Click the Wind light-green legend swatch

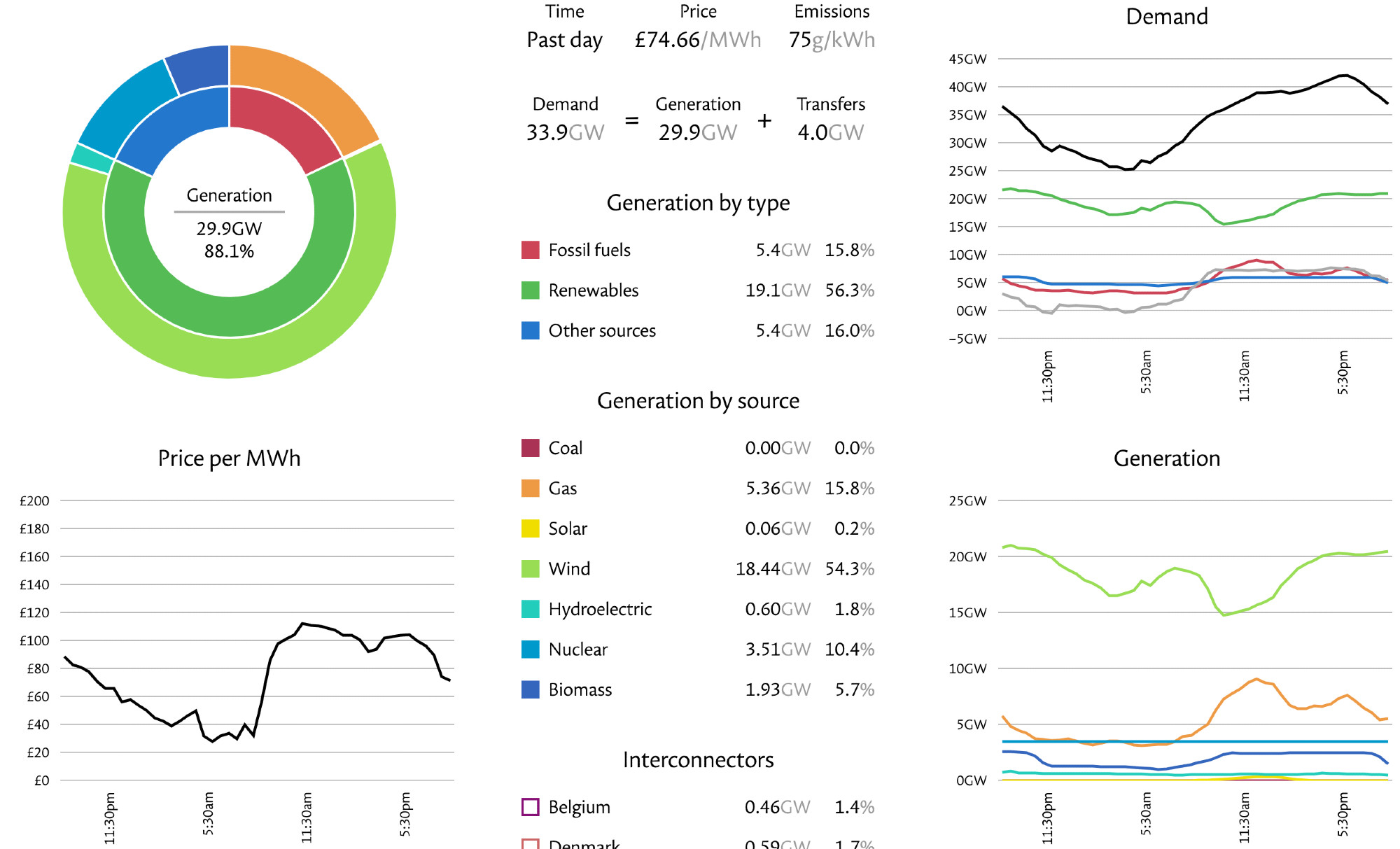click(x=531, y=569)
